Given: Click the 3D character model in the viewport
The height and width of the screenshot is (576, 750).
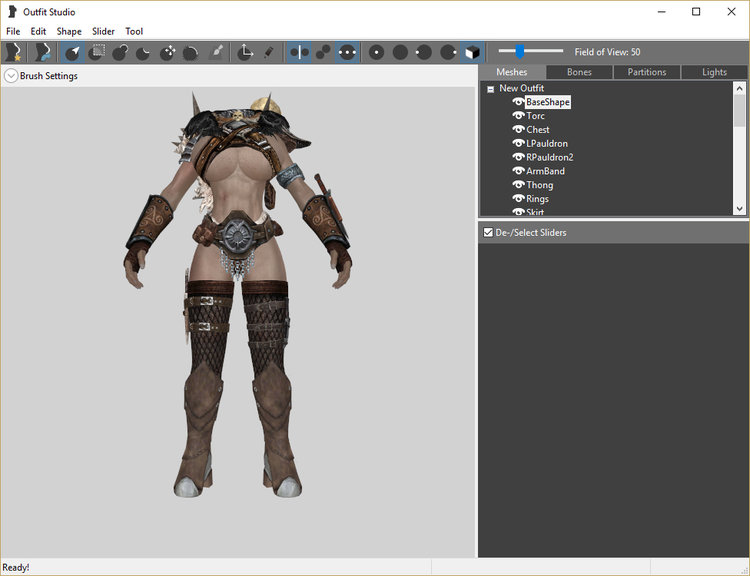Looking at the screenshot, I should click(238, 294).
